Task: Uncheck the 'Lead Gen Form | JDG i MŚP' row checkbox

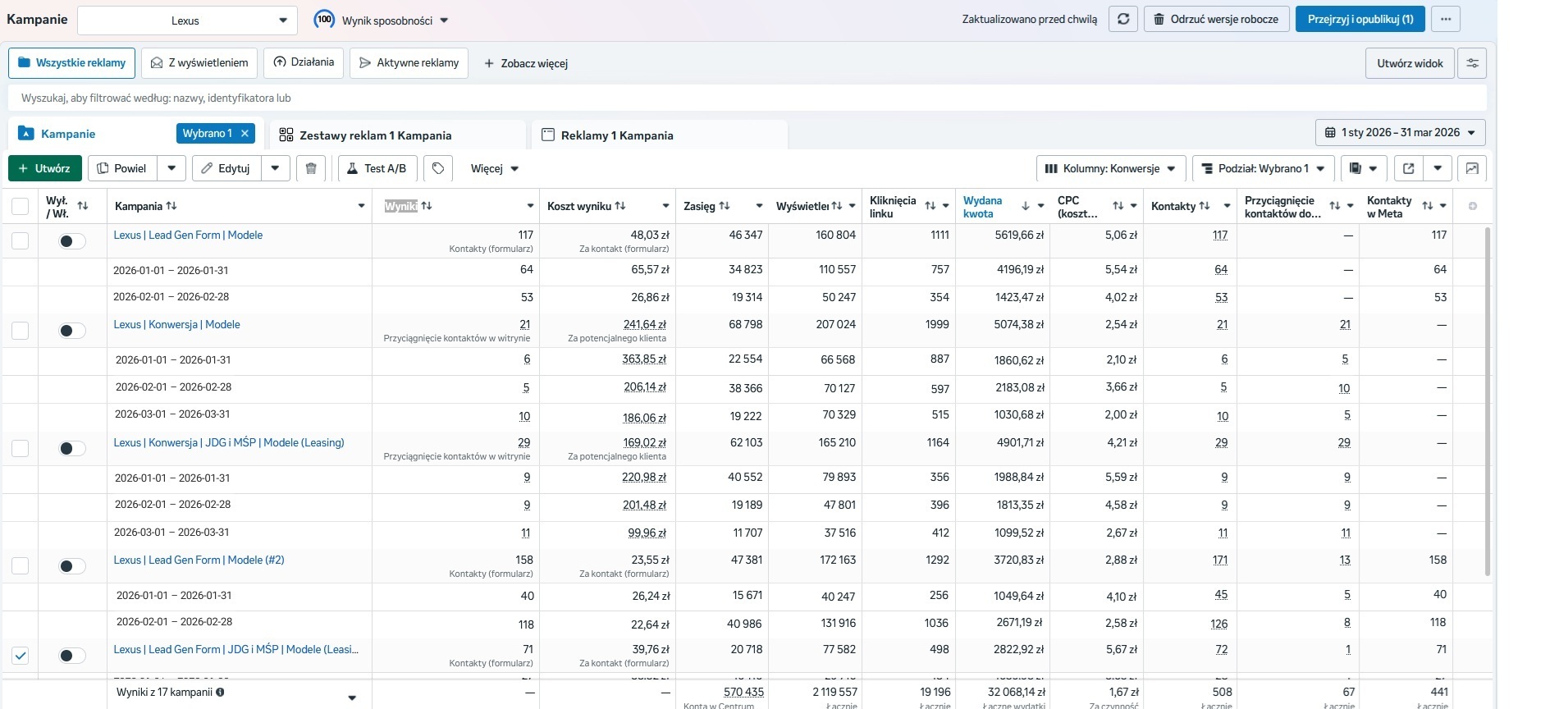Action: [20, 656]
